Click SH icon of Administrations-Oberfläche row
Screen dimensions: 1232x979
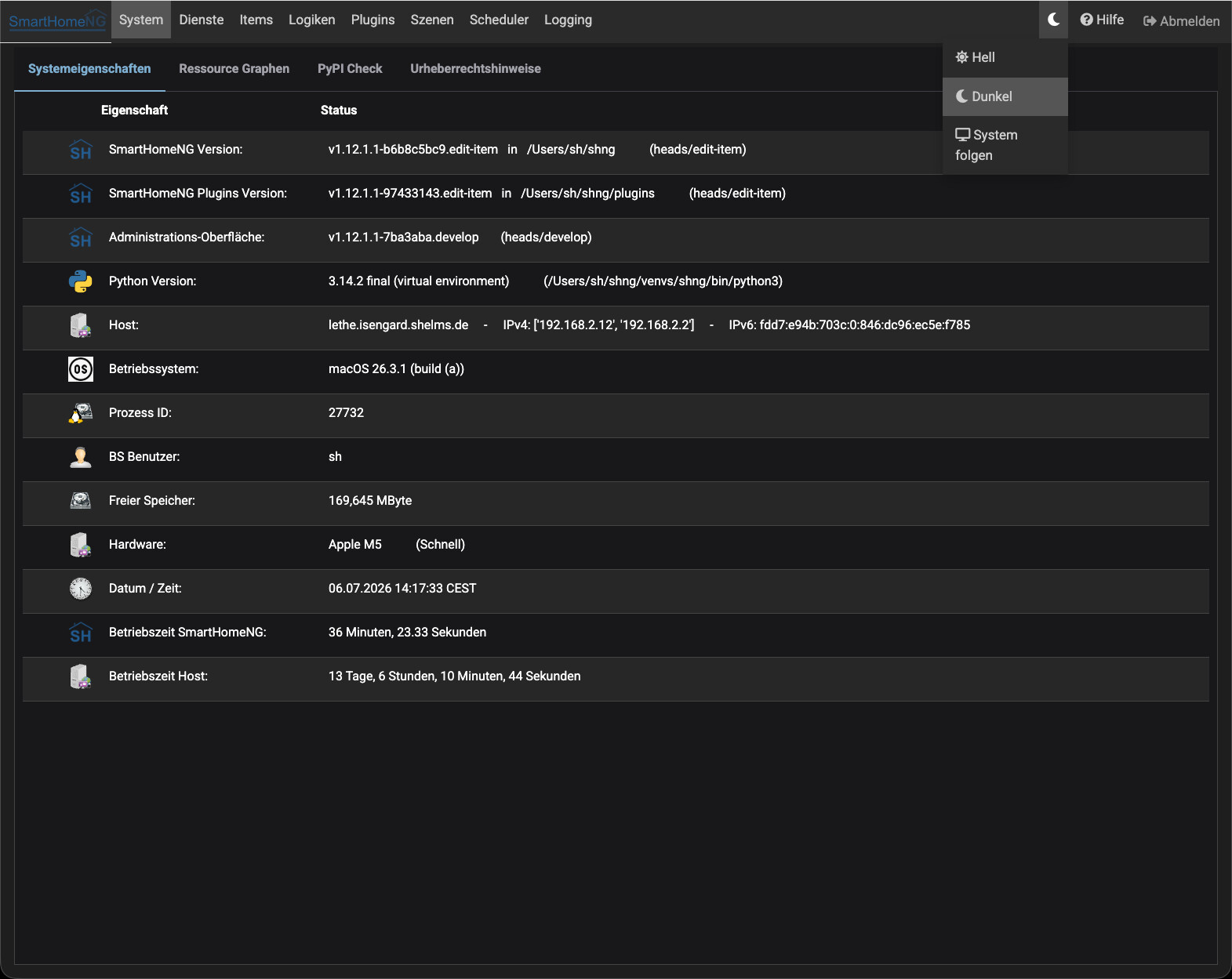point(81,238)
